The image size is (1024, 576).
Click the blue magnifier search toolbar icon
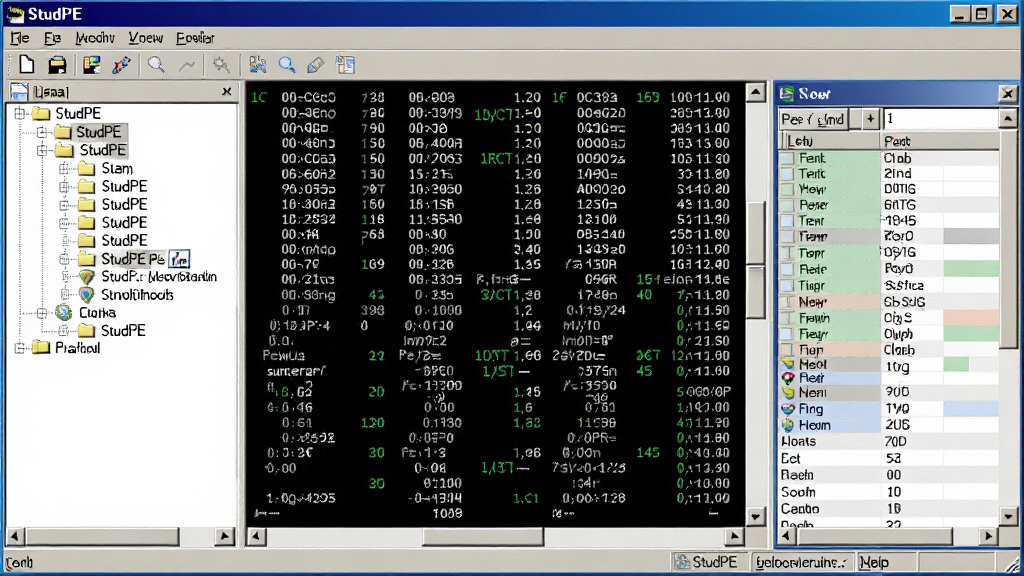[287, 65]
